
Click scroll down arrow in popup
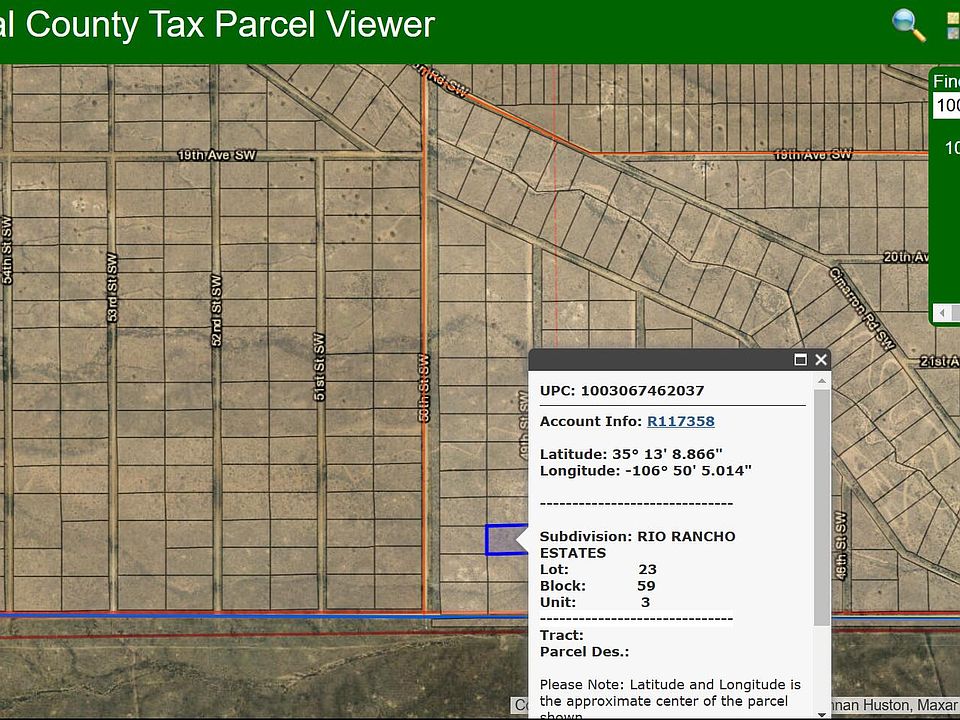tap(822, 714)
